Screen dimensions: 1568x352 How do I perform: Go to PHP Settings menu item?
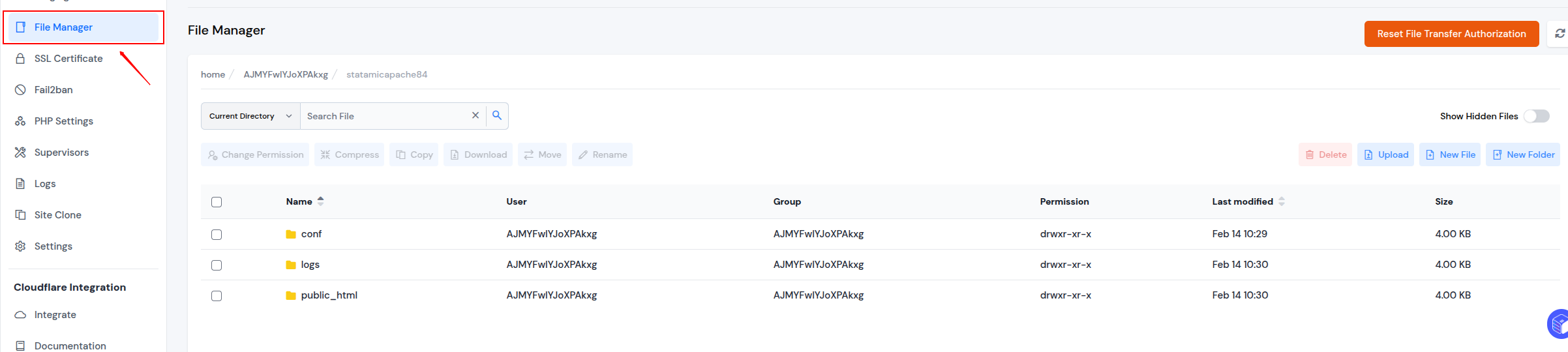pyautogui.click(x=63, y=121)
